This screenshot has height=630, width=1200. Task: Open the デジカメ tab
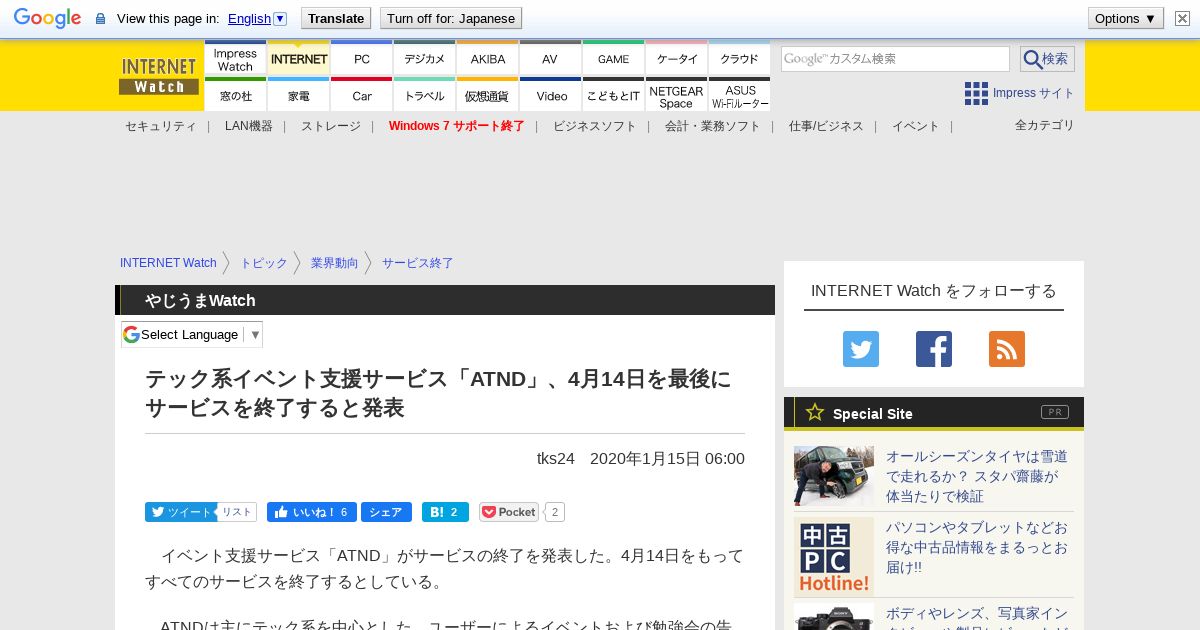[425, 59]
